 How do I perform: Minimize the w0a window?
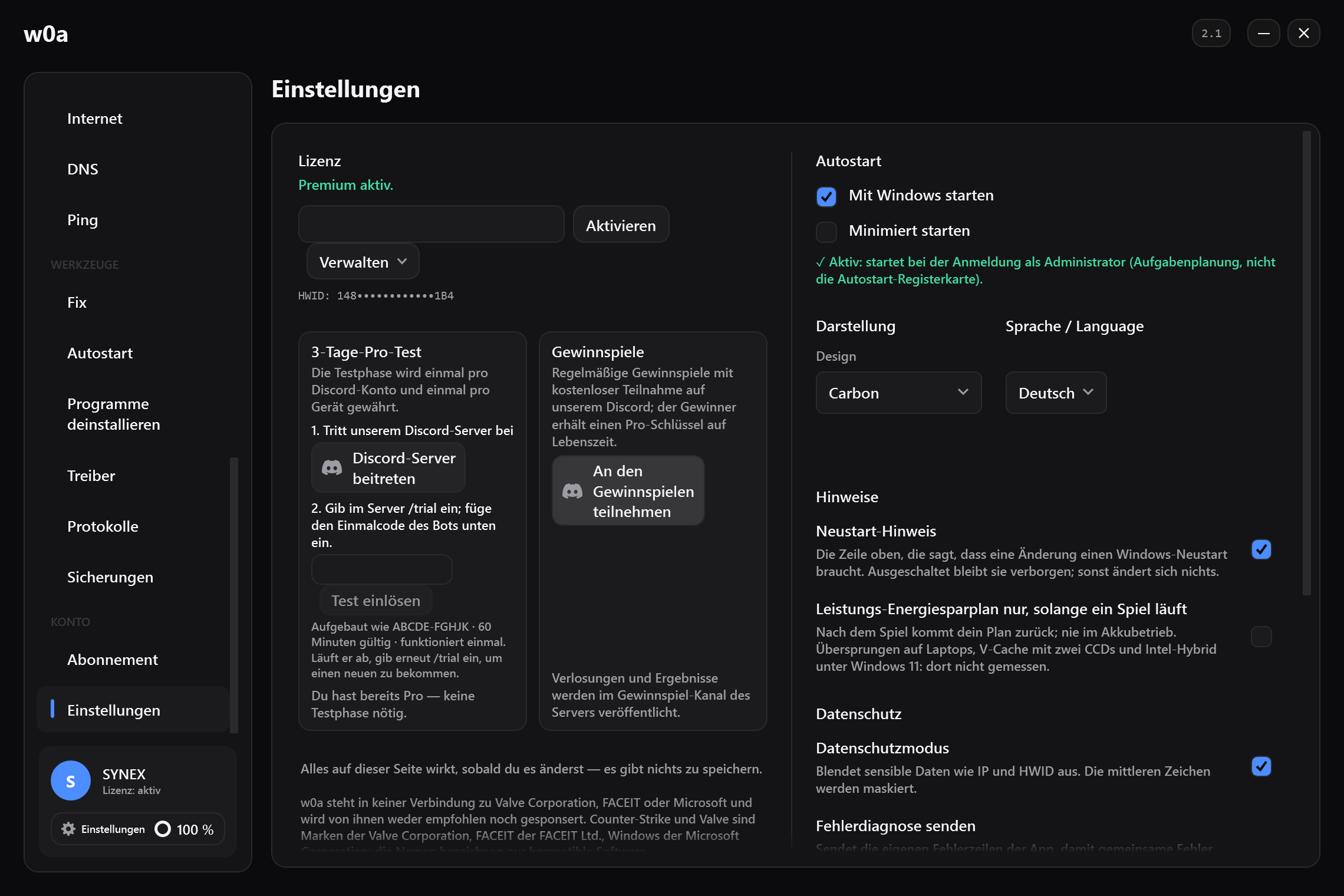point(1263,33)
